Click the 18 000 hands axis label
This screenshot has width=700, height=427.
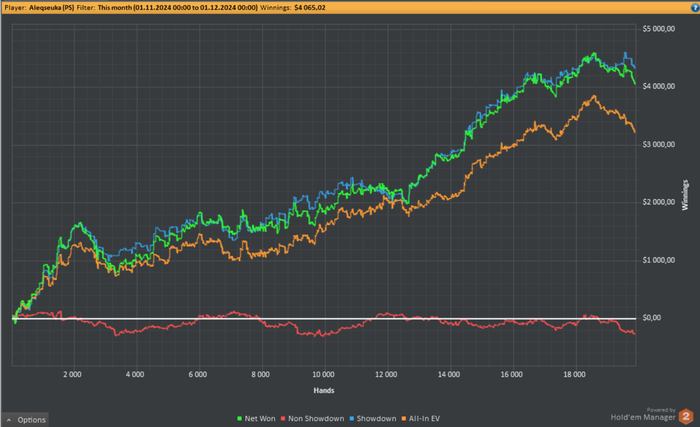(x=574, y=374)
